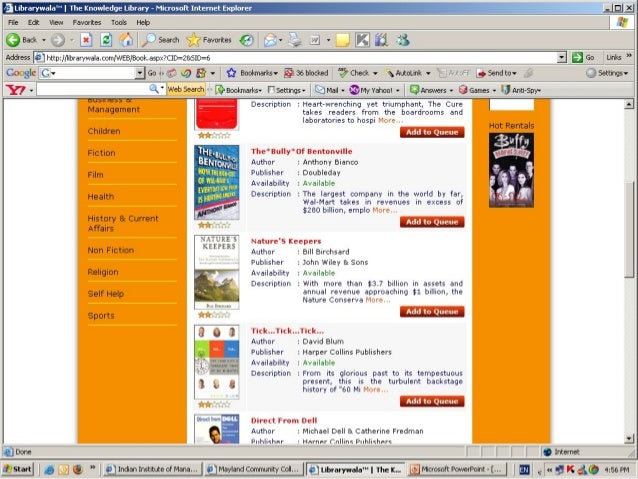Click the Yahoo toolbar search field
The height and width of the screenshot is (479, 638).
coord(93,90)
